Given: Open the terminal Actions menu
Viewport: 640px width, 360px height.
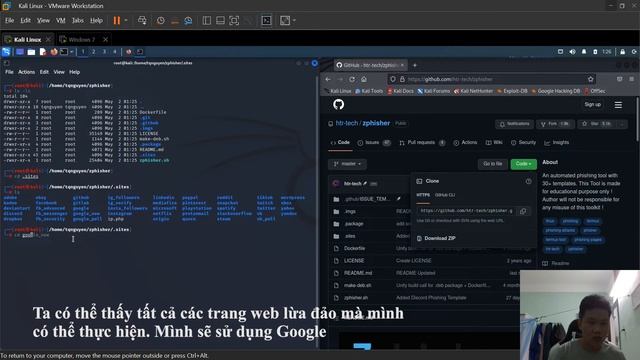Looking at the screenshot, I should pyautogui.click(x=27, y=72).
